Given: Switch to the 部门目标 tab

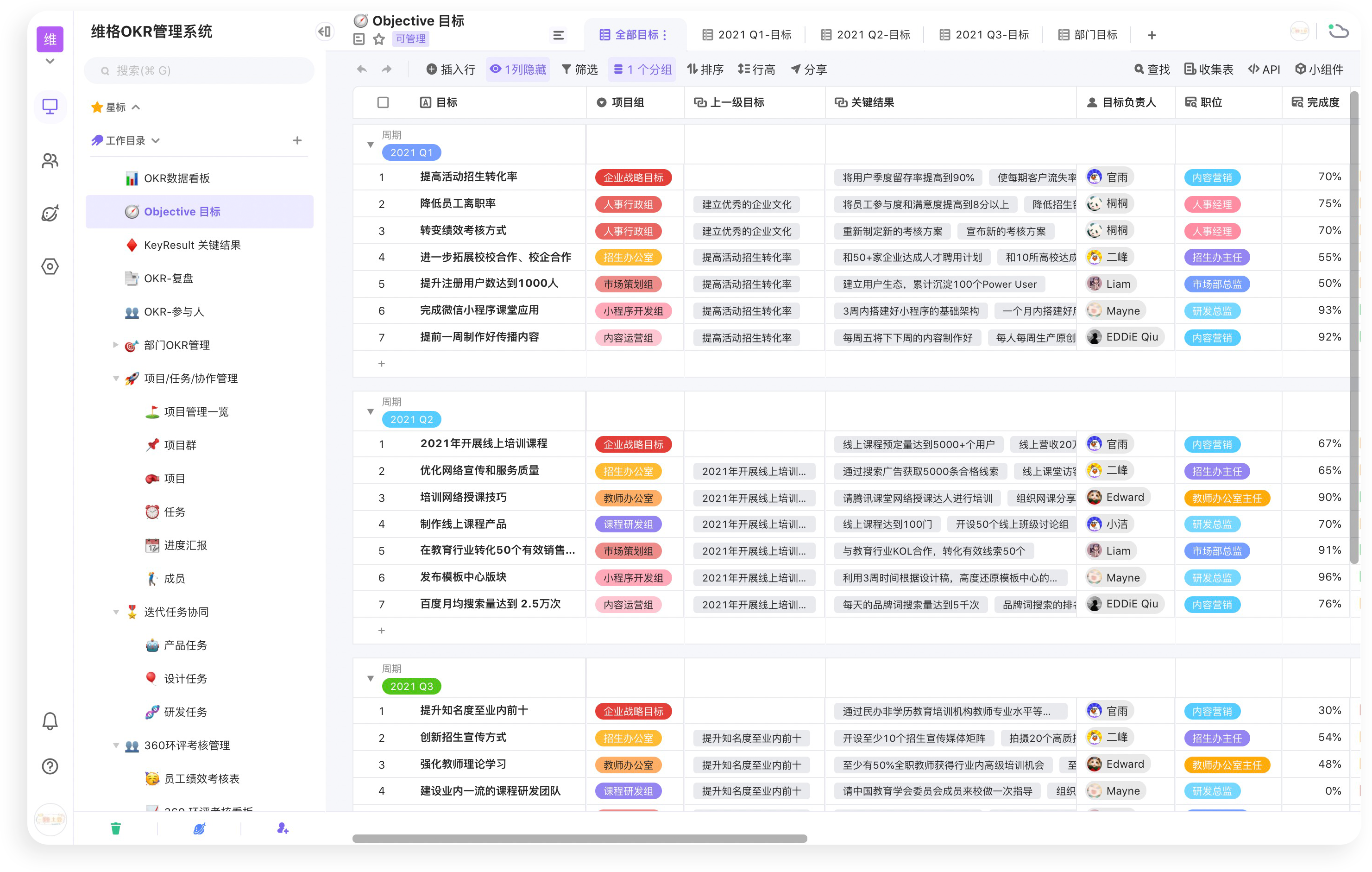Looking at the screenshot, I should coord(1086,34).
